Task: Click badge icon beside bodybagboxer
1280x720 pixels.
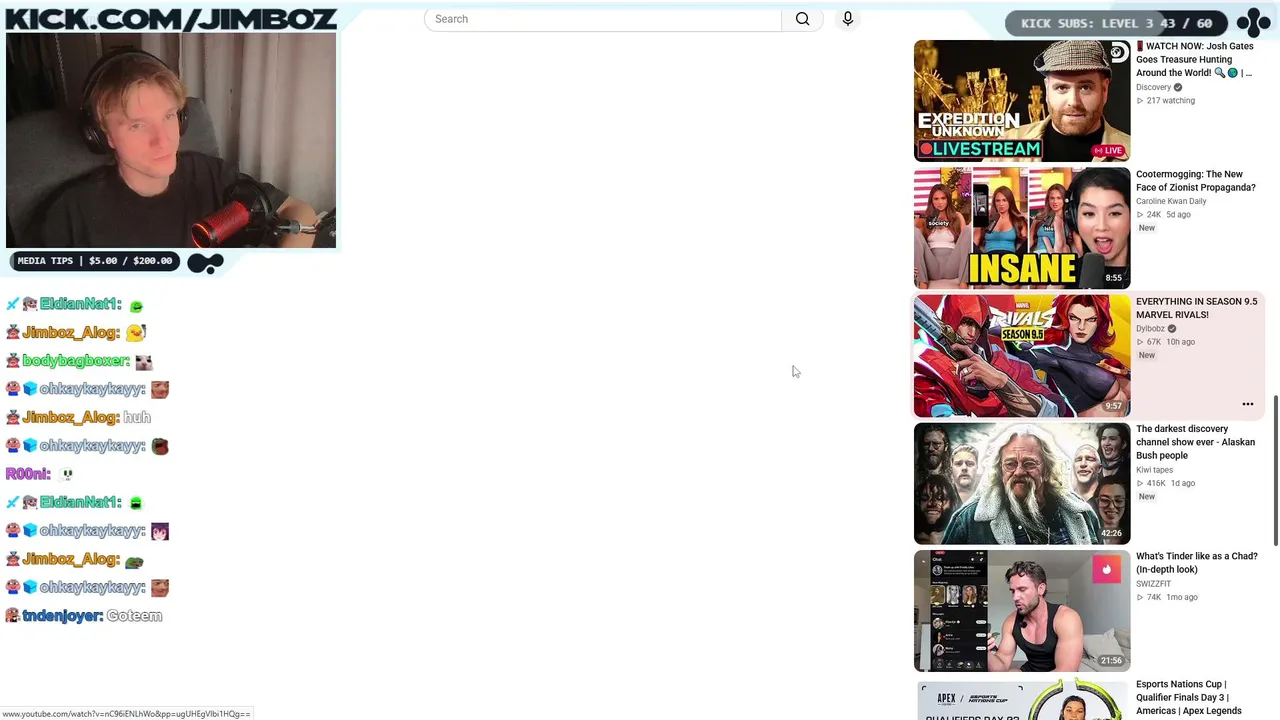Action: click(x=12, y=361)
